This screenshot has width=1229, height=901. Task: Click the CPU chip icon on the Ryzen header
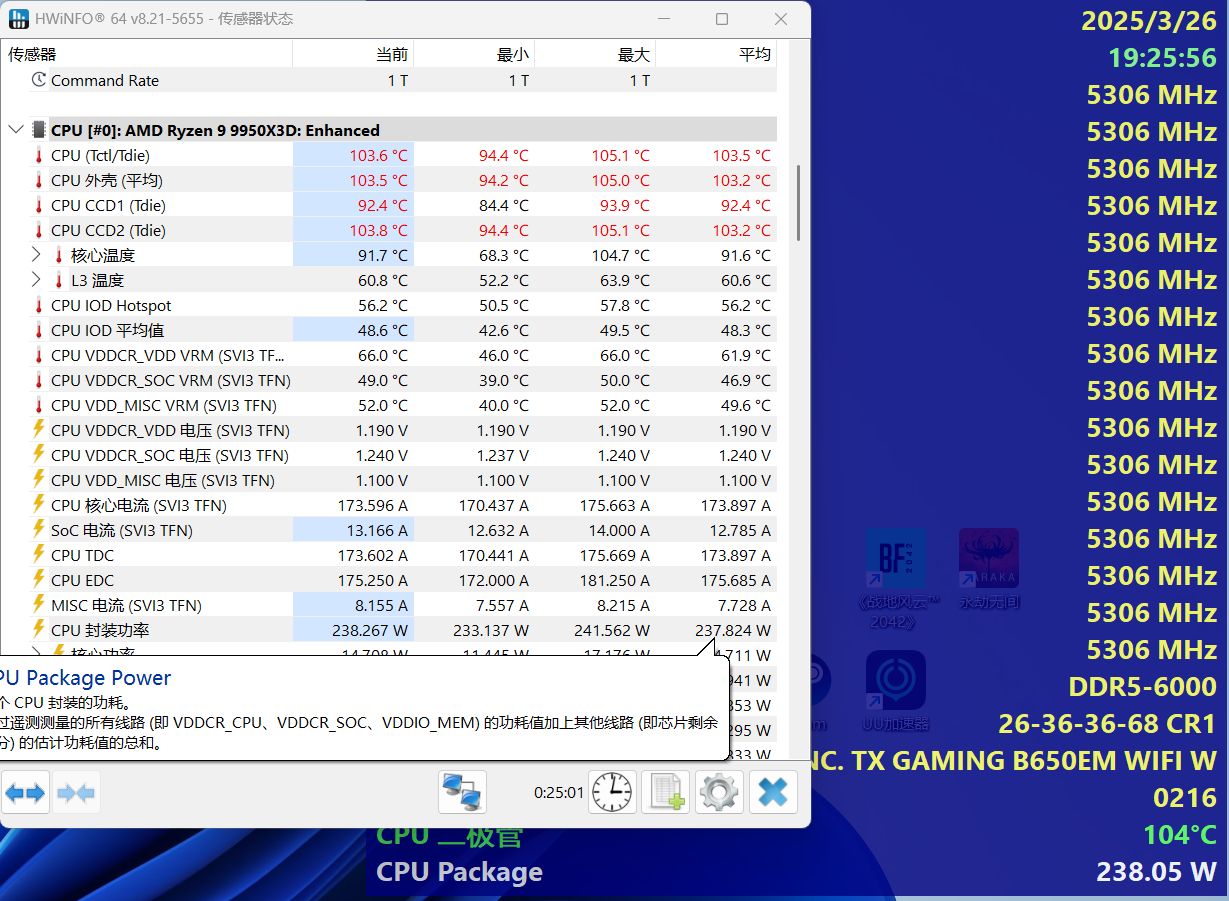click(x=36, y=129)
